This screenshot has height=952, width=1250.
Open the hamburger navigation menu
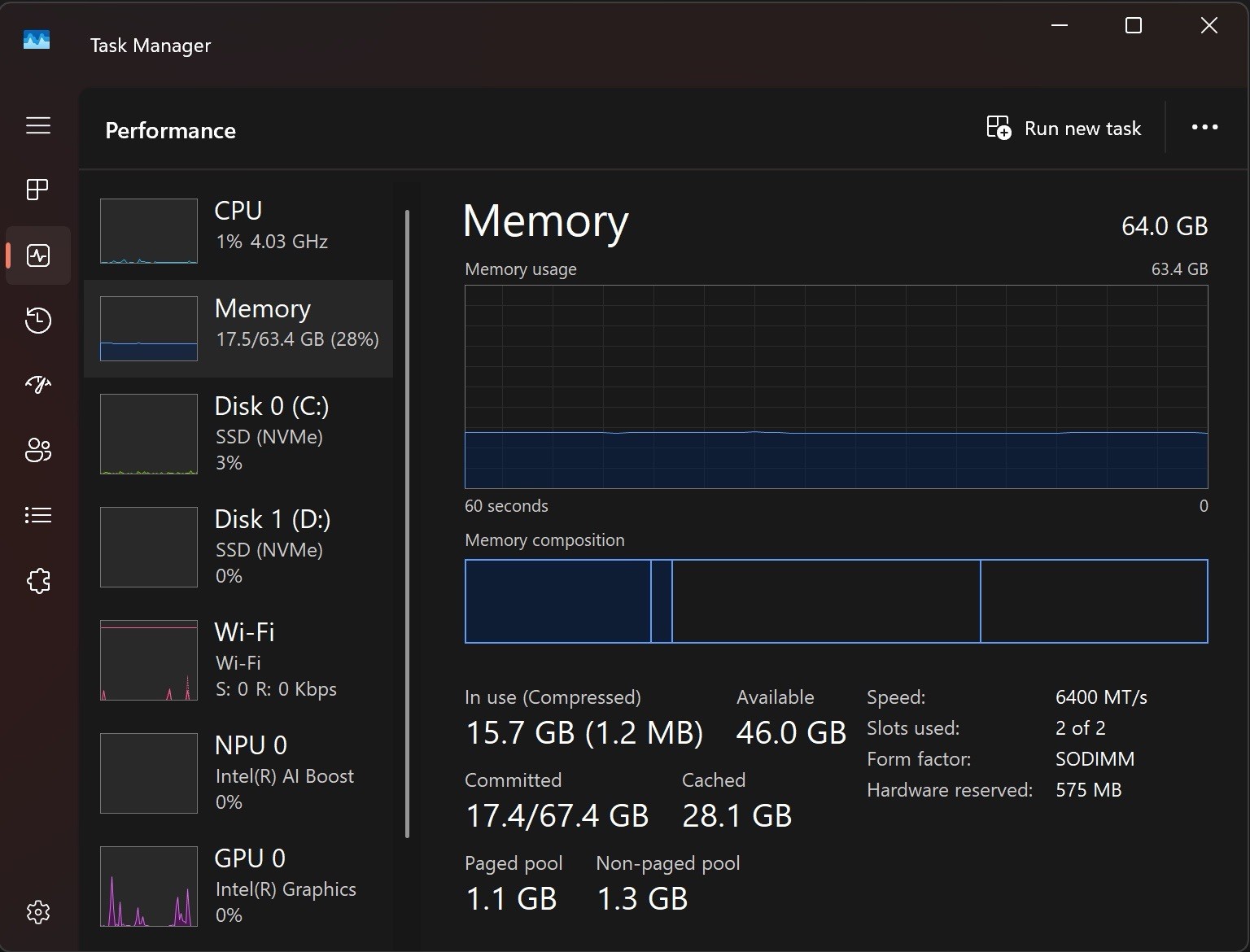point(38,125)
